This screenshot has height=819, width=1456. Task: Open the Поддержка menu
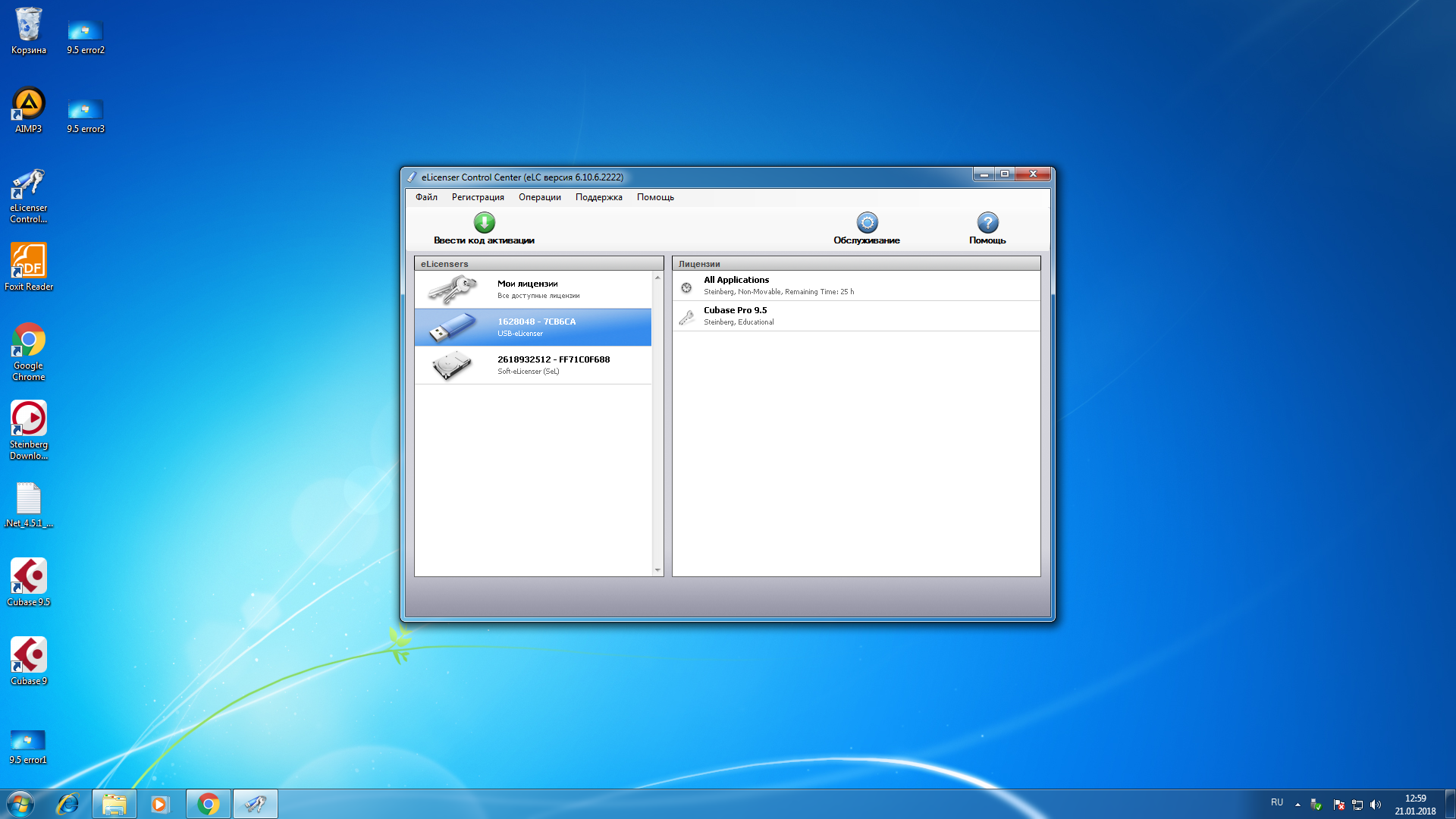coord(598,197)
